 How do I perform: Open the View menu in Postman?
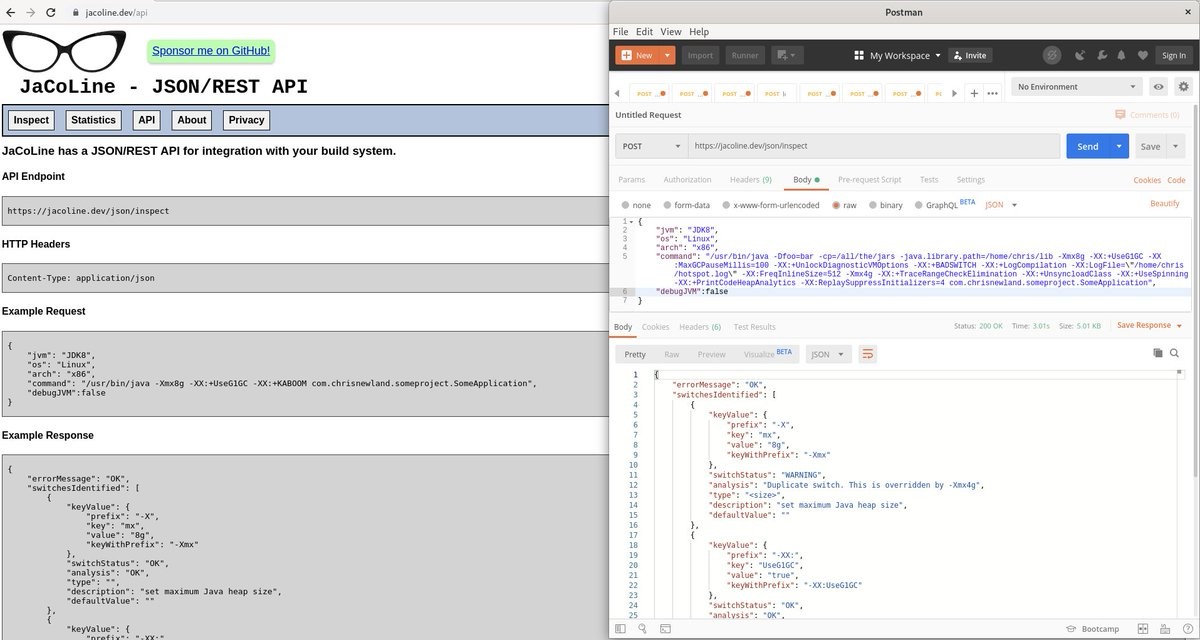point(670,32)
